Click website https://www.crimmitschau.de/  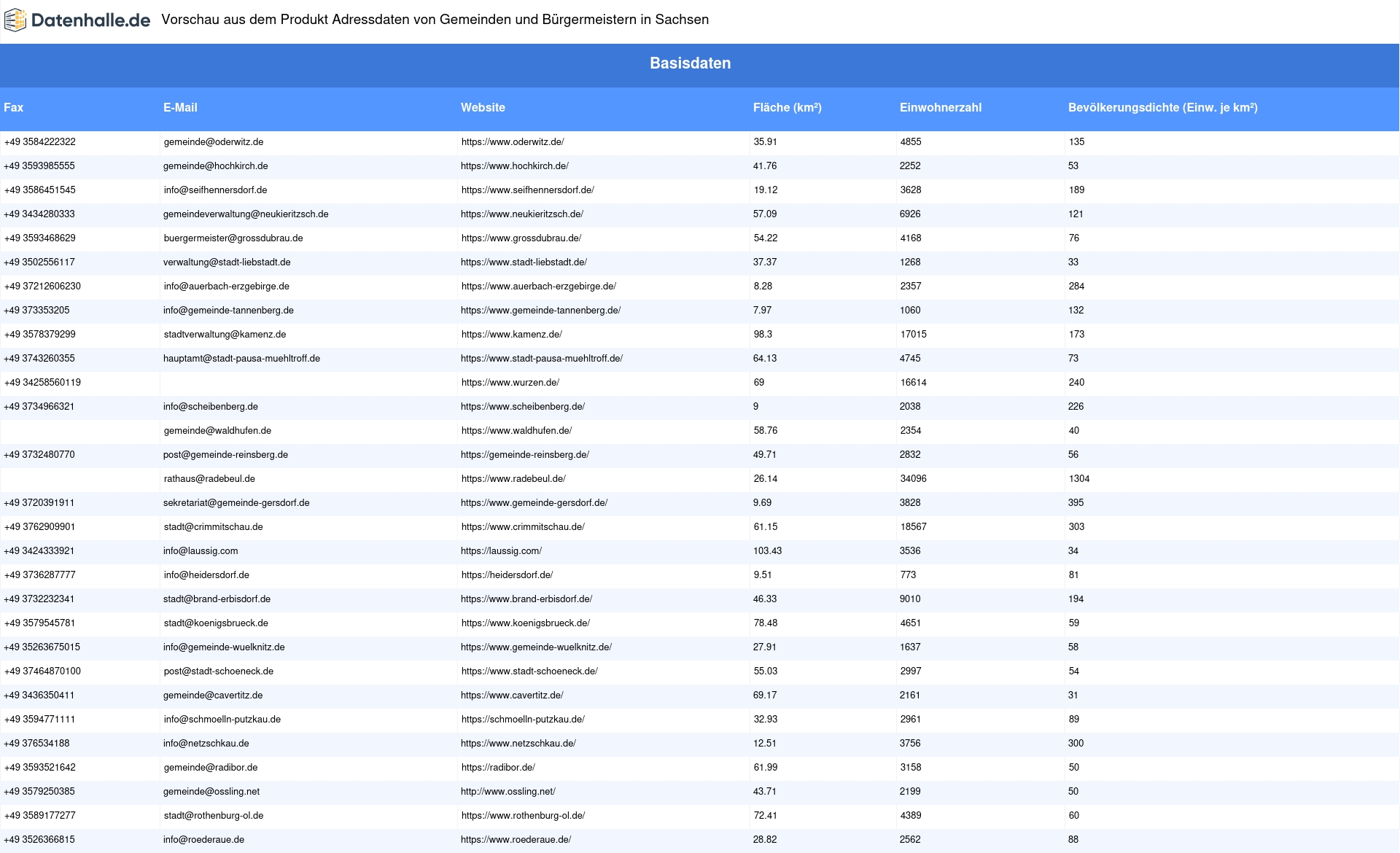pos(524,527)
